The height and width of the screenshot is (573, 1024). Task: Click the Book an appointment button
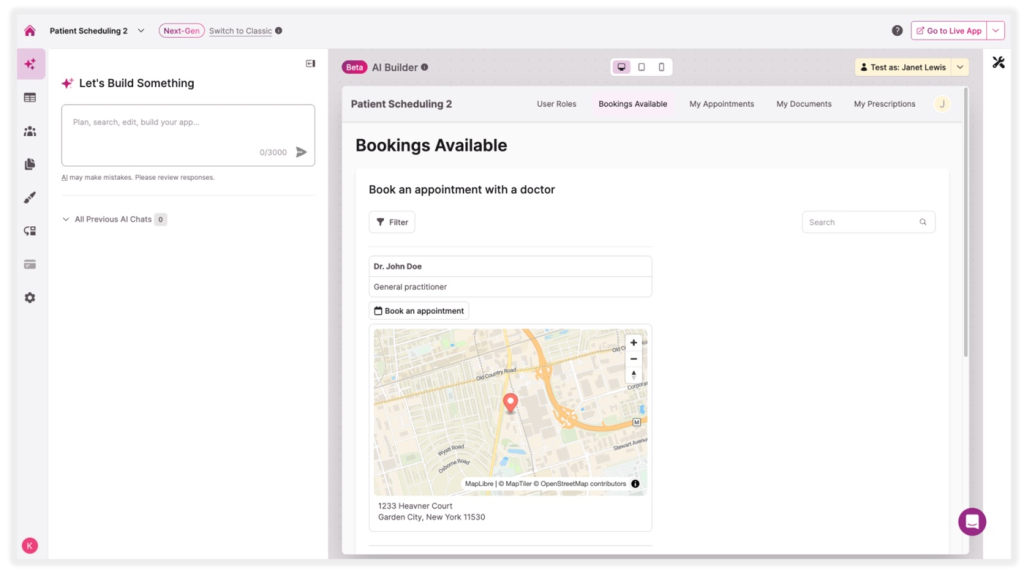tap(419, 311)
